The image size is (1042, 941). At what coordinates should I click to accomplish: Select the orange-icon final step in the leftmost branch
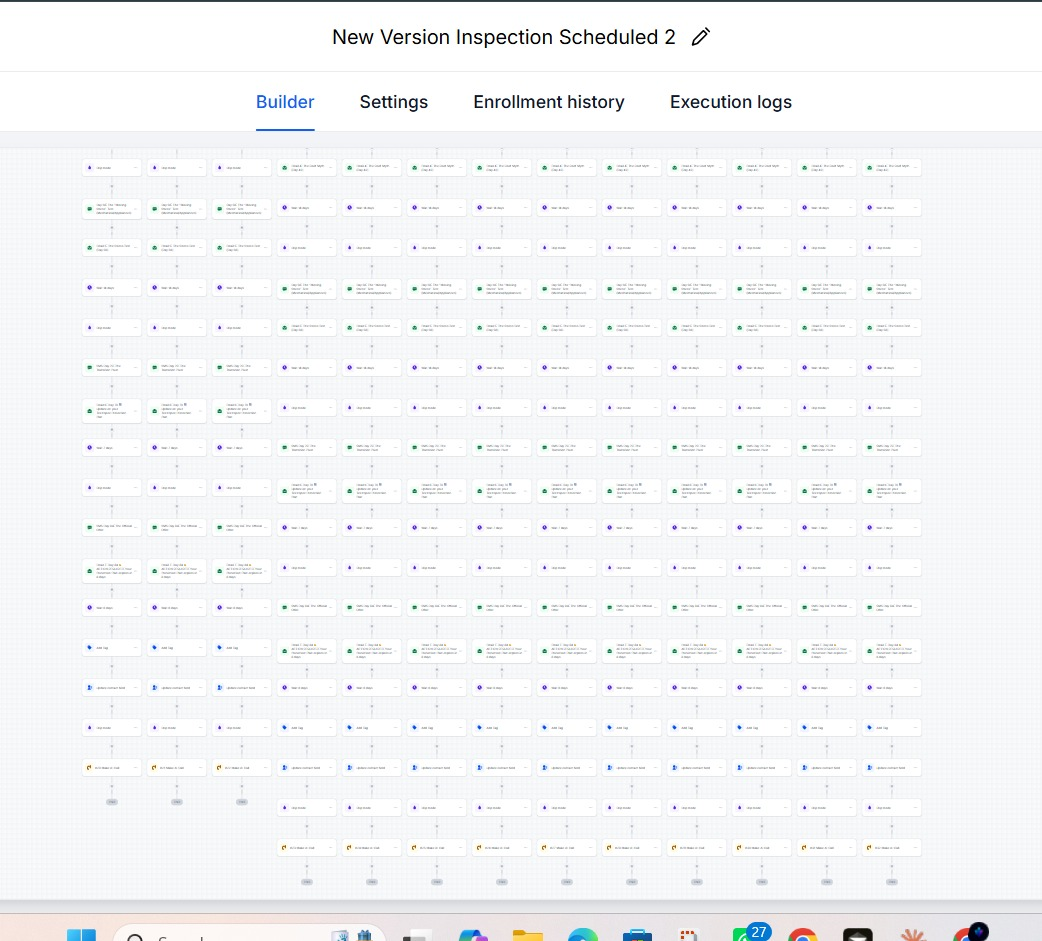pos(112,768)
